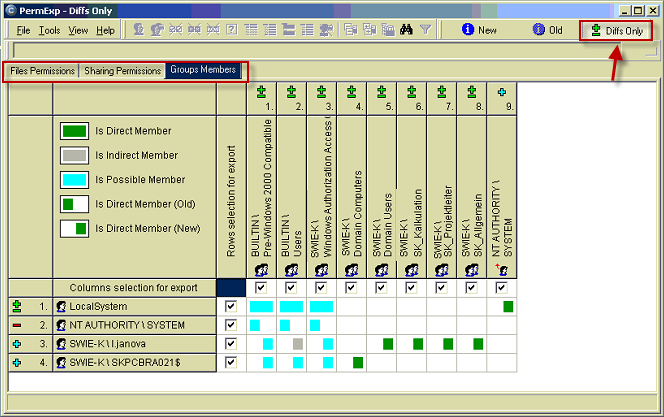This screenshot has width=664, height=417.
Task: Click the green cell for LocalSystem under column 9
Action: click(508, 307)
